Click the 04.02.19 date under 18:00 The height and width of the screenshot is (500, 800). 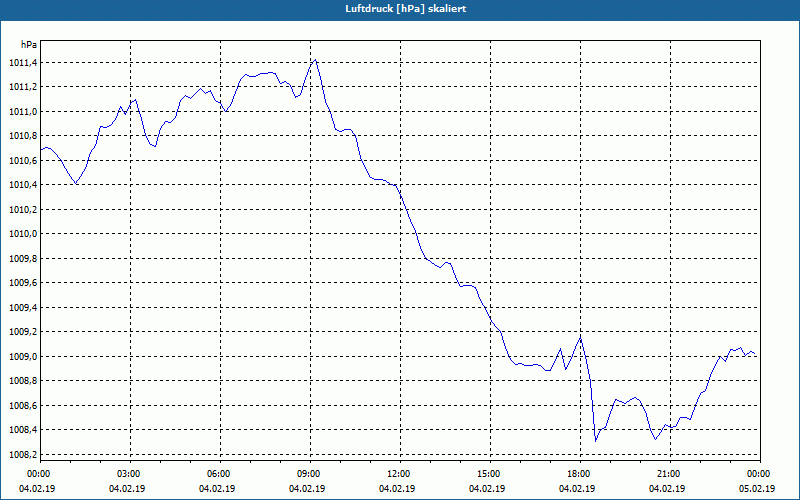pos(577,489)
